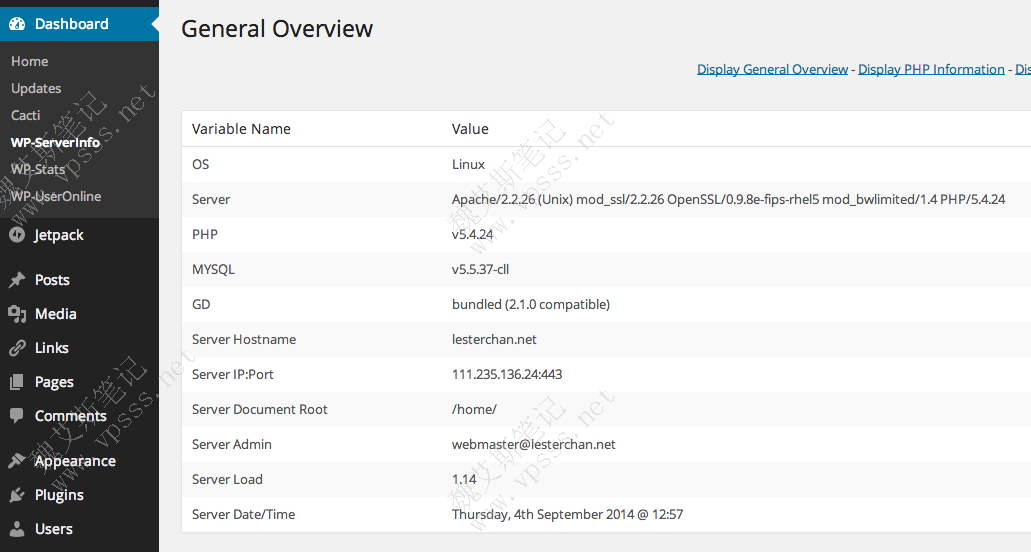The image size is (1031, 552).
Task: Click the General Overview page heading
Action: tap(277, 29)
